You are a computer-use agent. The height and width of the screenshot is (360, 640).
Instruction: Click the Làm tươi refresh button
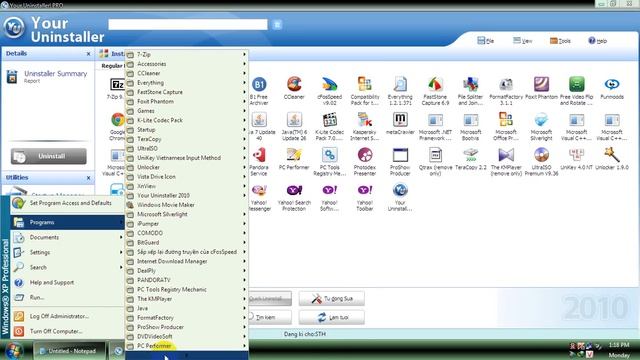[x=331, y=317]
